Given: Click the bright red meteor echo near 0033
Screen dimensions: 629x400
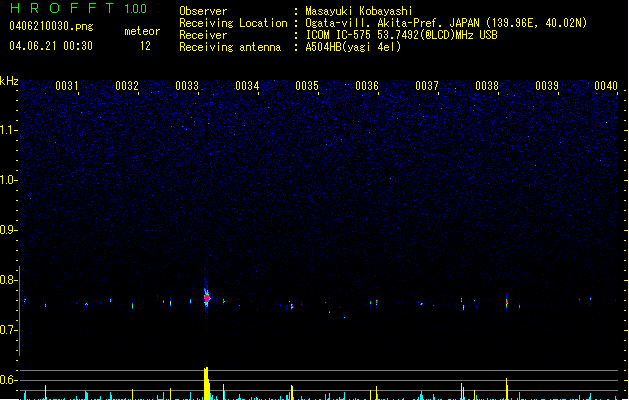Looking at the screenshot, I should pos(207,298).
